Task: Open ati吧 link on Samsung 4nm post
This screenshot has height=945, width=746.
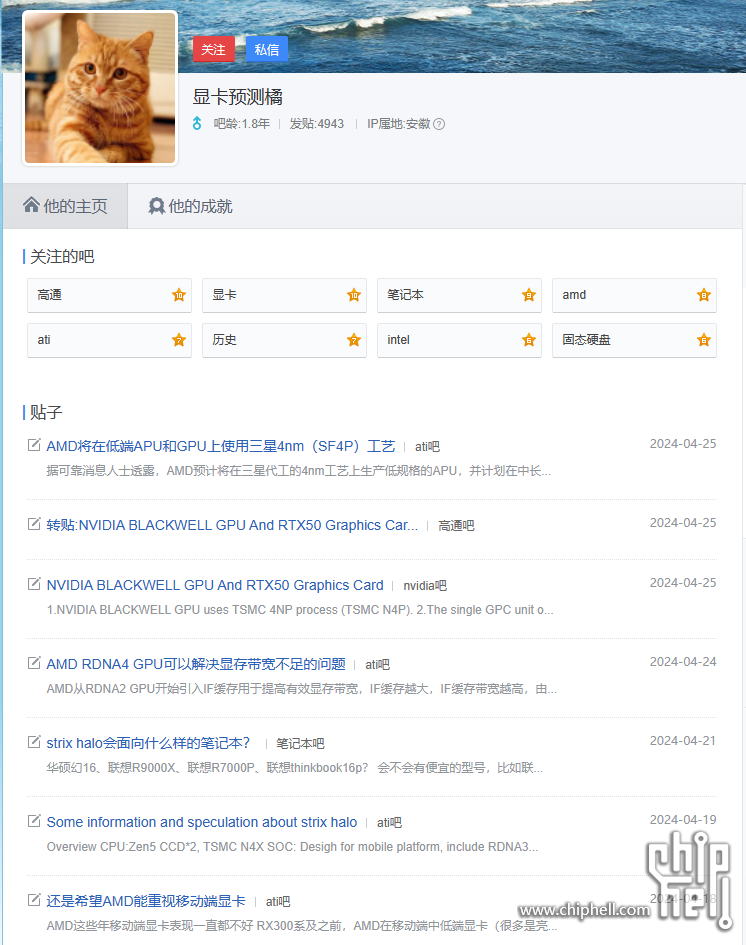Action: (x=427, y=447)
